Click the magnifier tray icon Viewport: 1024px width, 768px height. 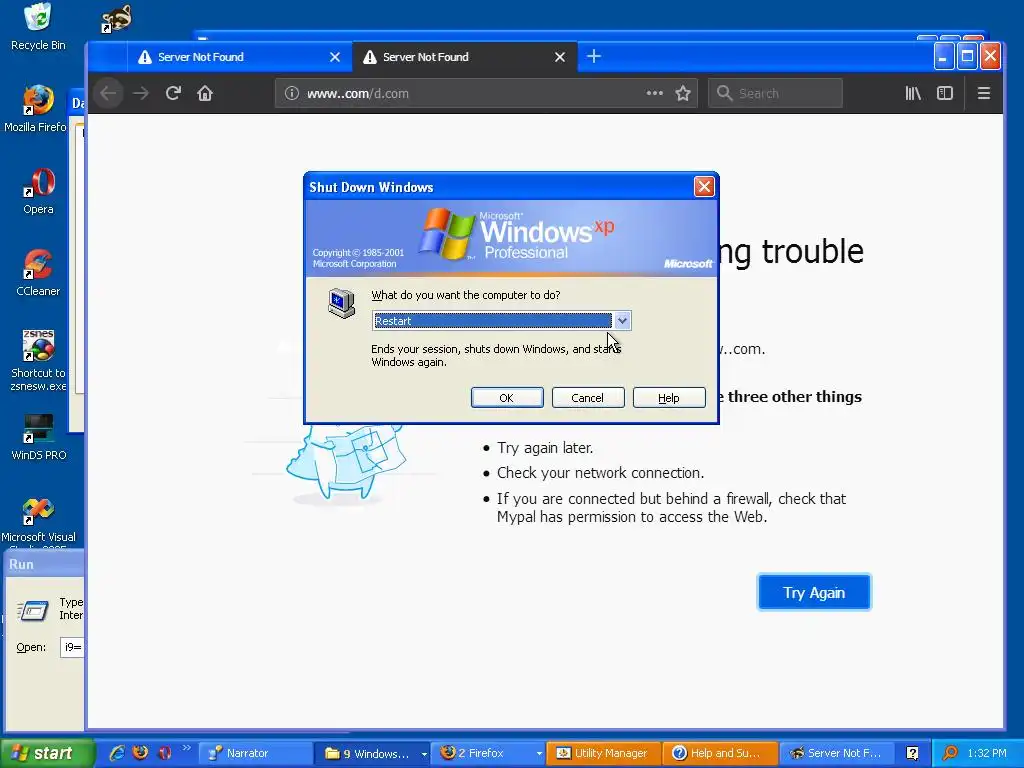click(x=950, y=753)
